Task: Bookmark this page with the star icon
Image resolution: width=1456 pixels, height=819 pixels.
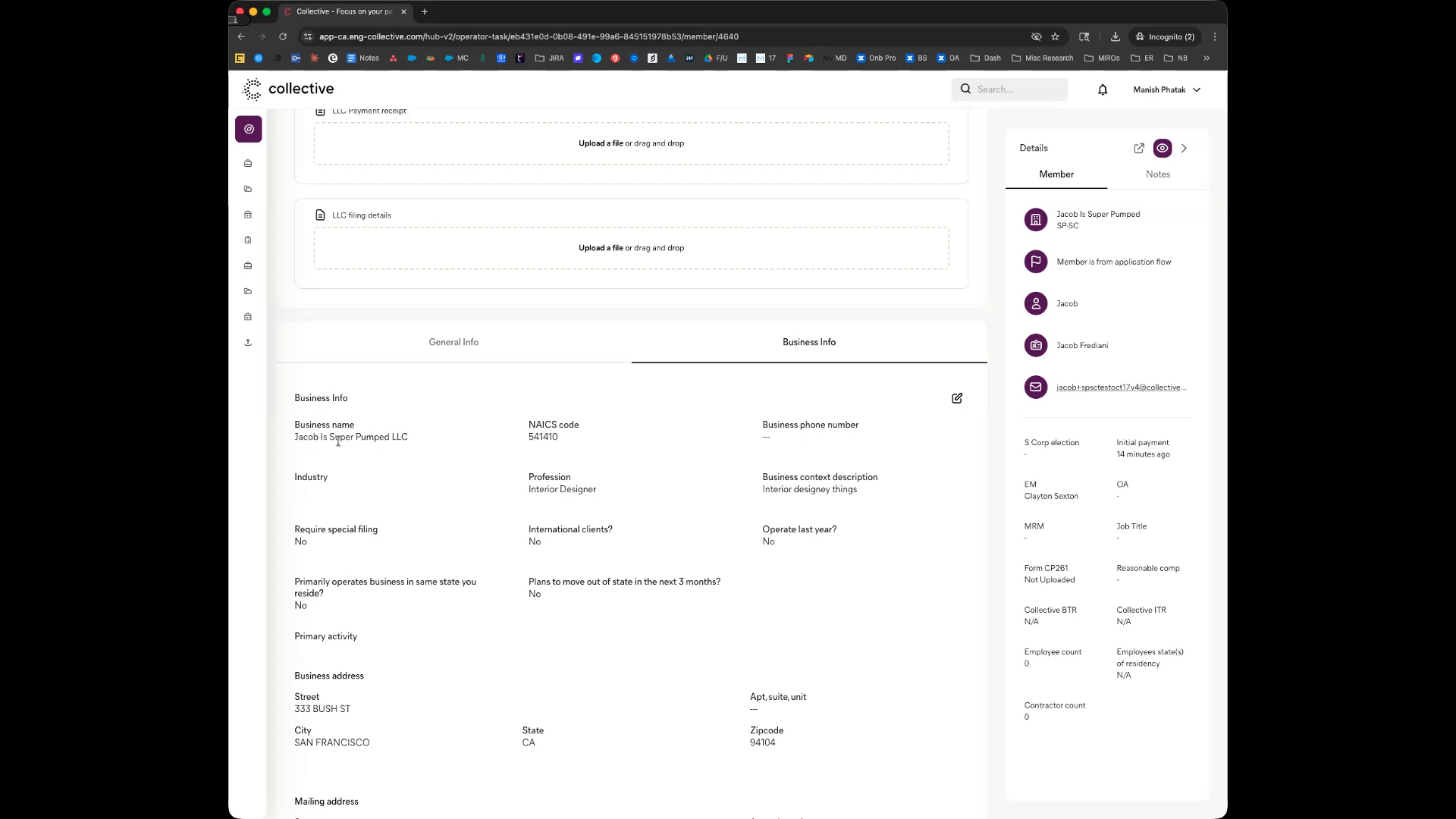Action: (1055, 36)
